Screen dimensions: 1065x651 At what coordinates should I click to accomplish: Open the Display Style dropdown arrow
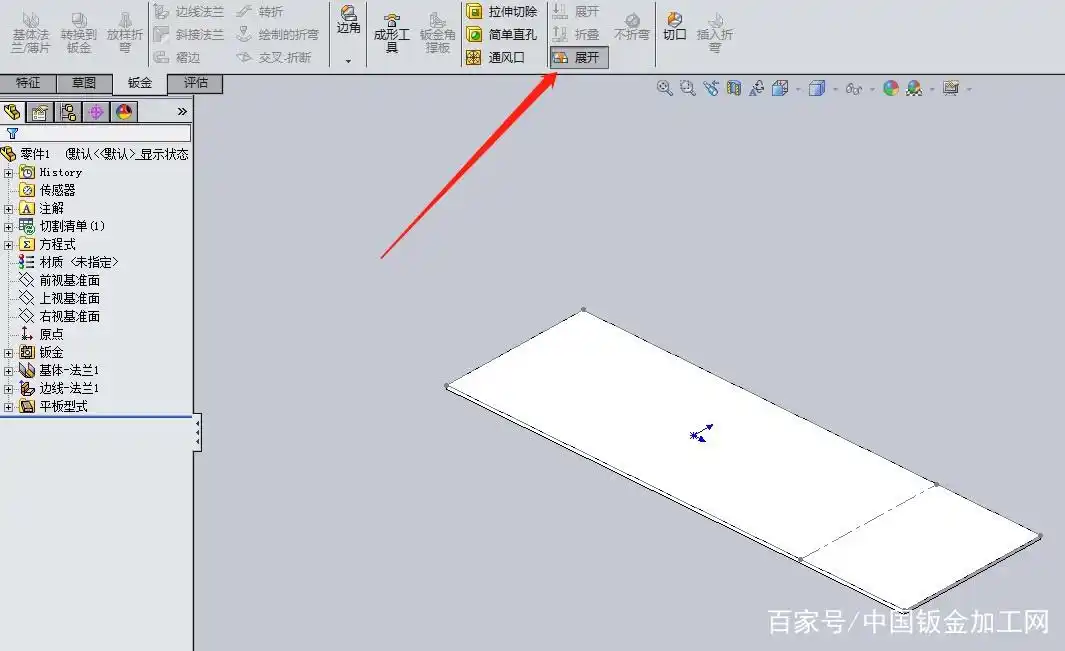click(835, 89)
